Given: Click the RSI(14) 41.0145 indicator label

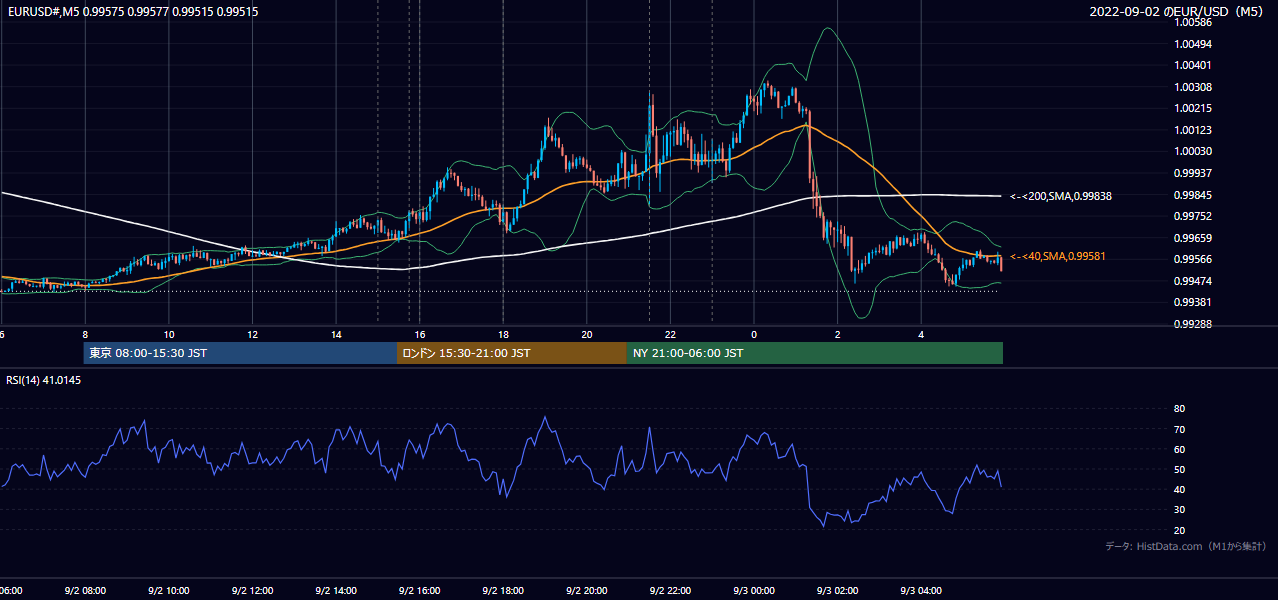Looking at the screenshot, I should point(44,381).
